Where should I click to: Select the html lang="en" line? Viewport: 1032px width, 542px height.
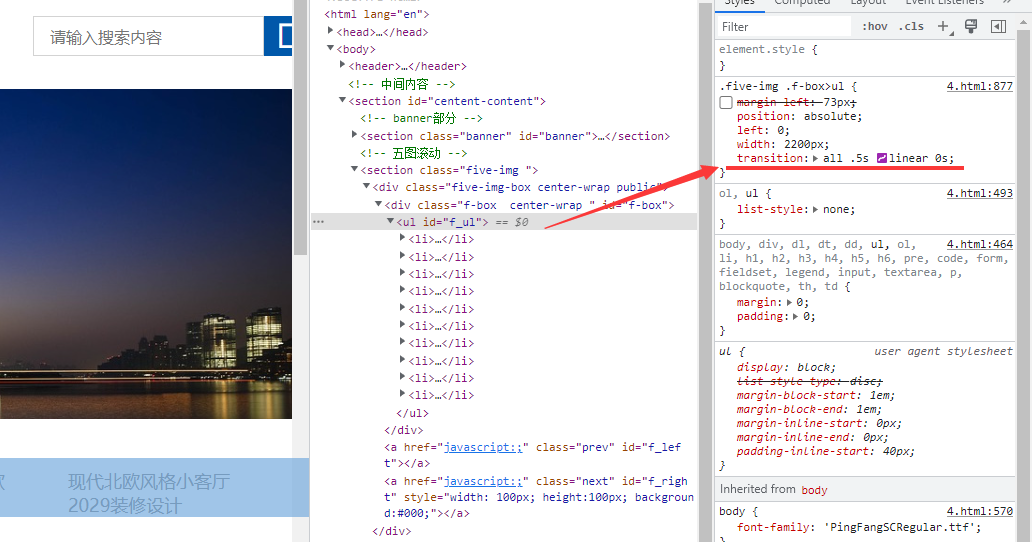click(376, 14)
